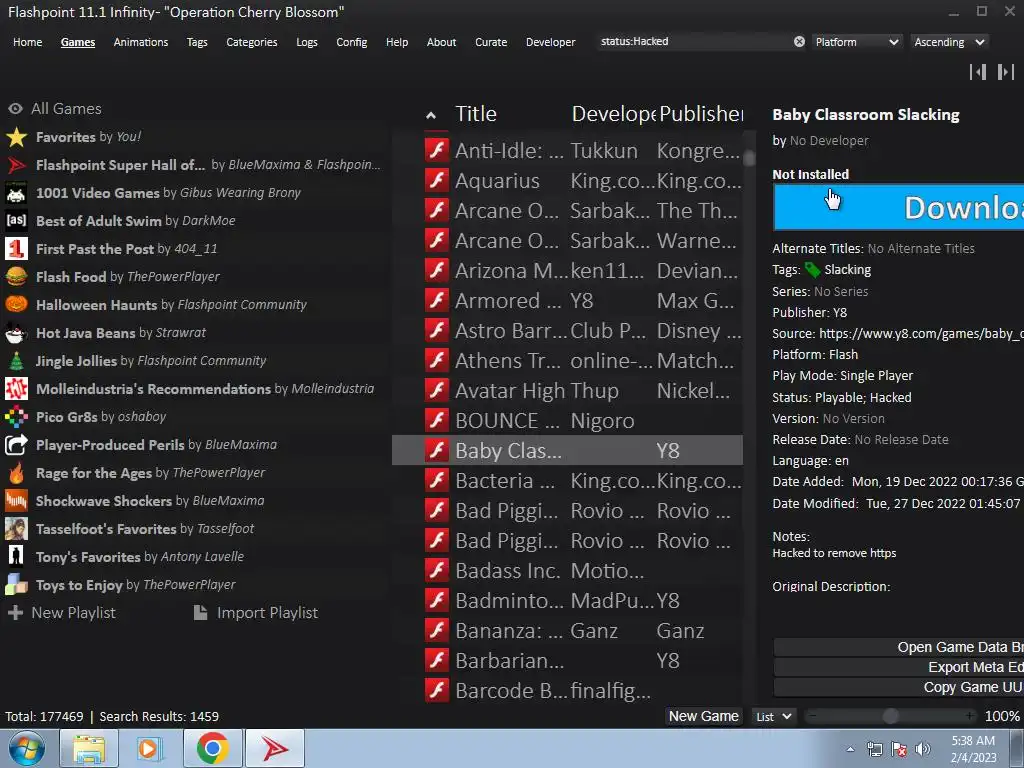Open the Platform sort-by dropdown
This screenshot has width=1024, height=768.
[857, 42]
